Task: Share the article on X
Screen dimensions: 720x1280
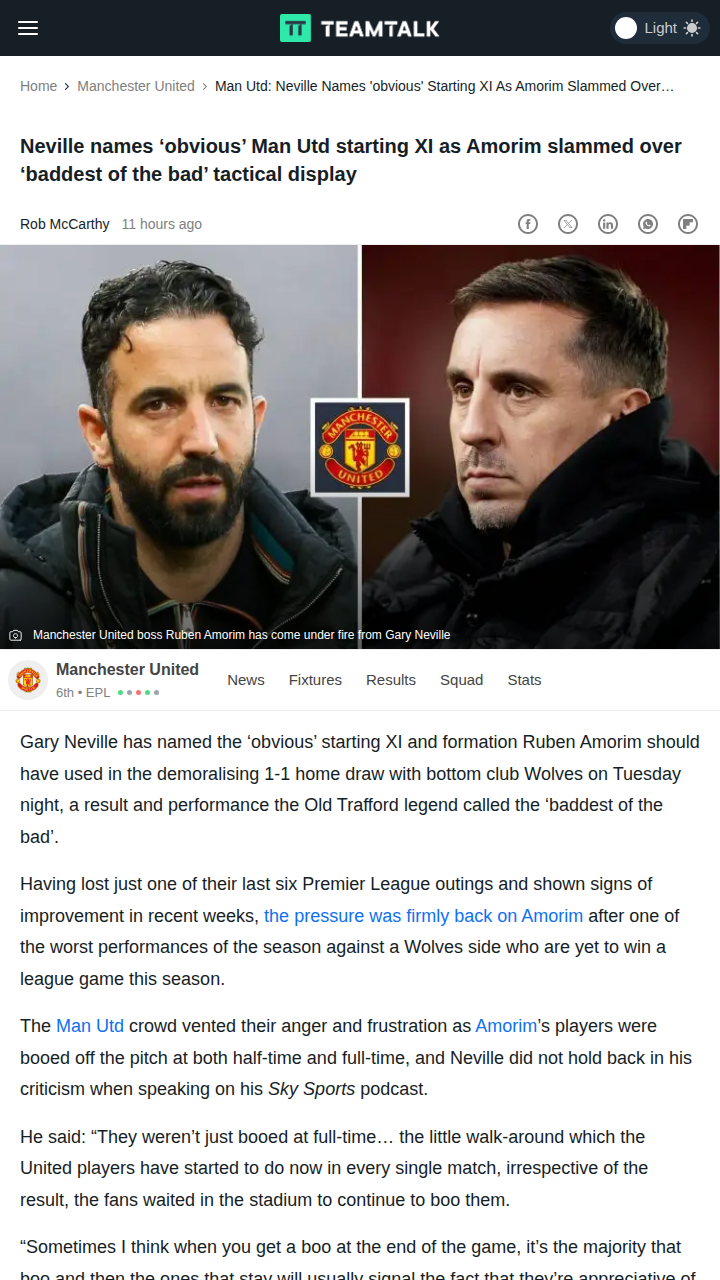Action: tap(568, 224)
